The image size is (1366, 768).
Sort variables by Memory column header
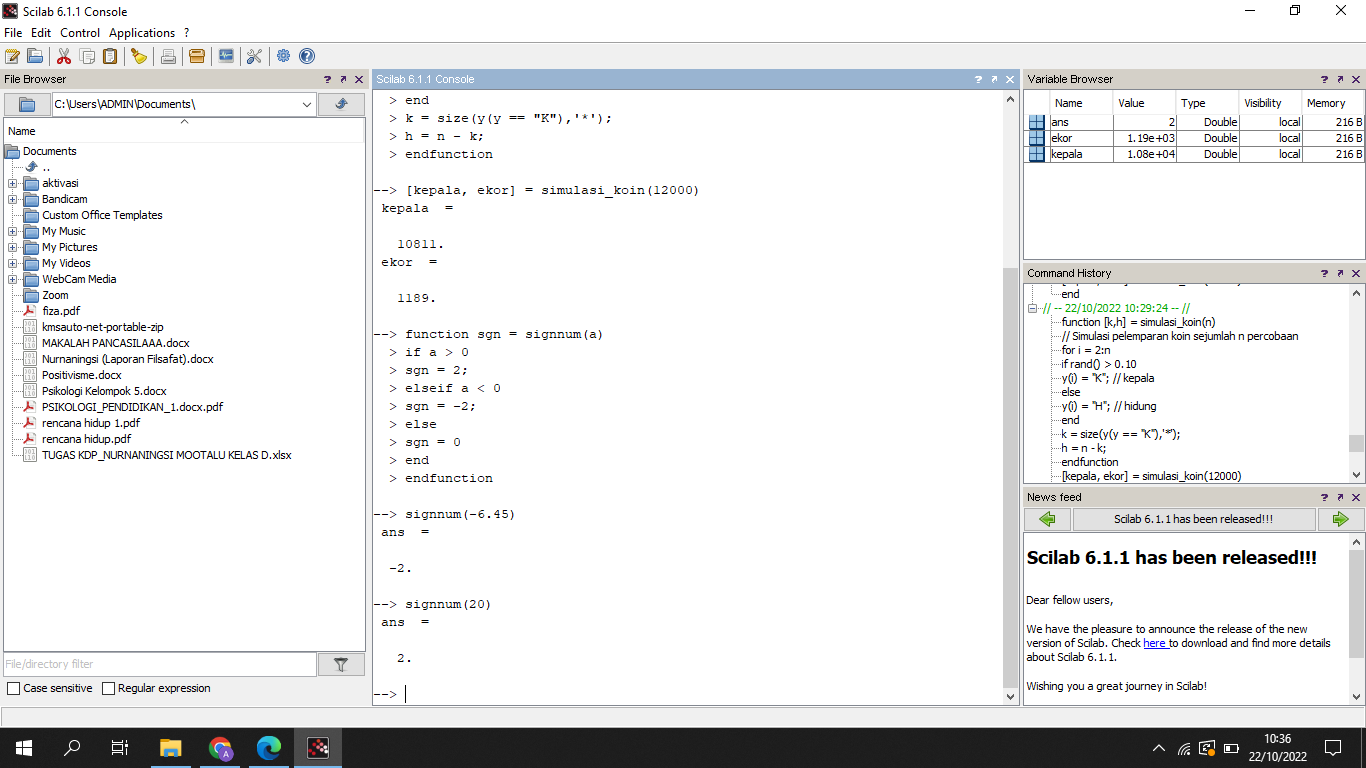pos(1332,103)
